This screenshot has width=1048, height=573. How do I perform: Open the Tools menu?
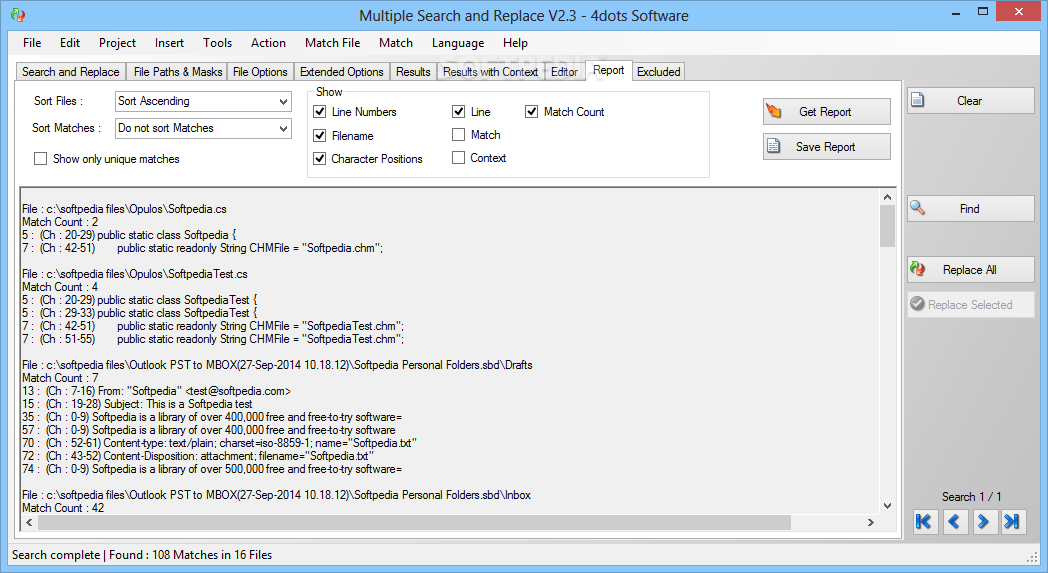[x=217, y=43]
